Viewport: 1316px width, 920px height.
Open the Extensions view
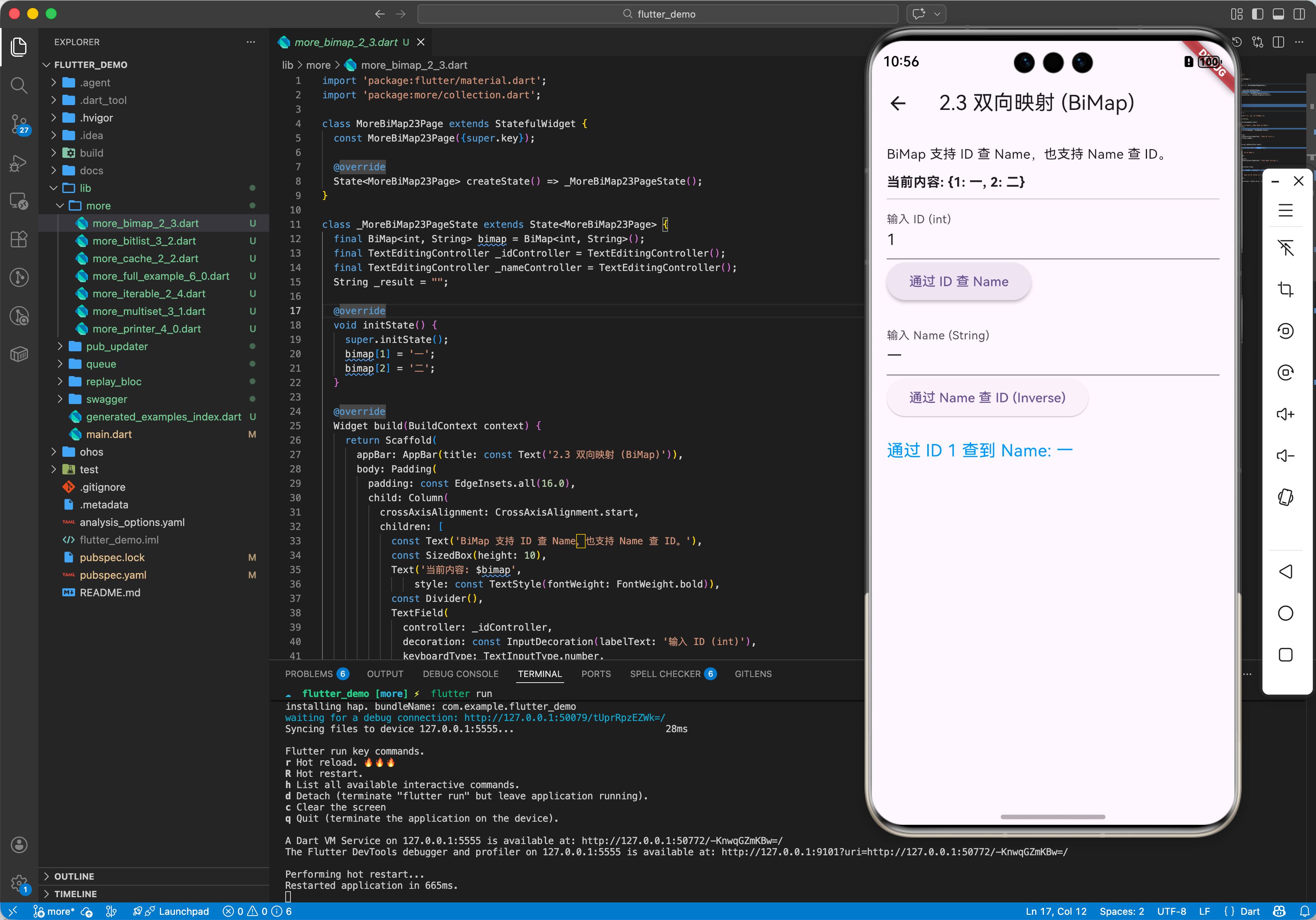pos(19,239)
